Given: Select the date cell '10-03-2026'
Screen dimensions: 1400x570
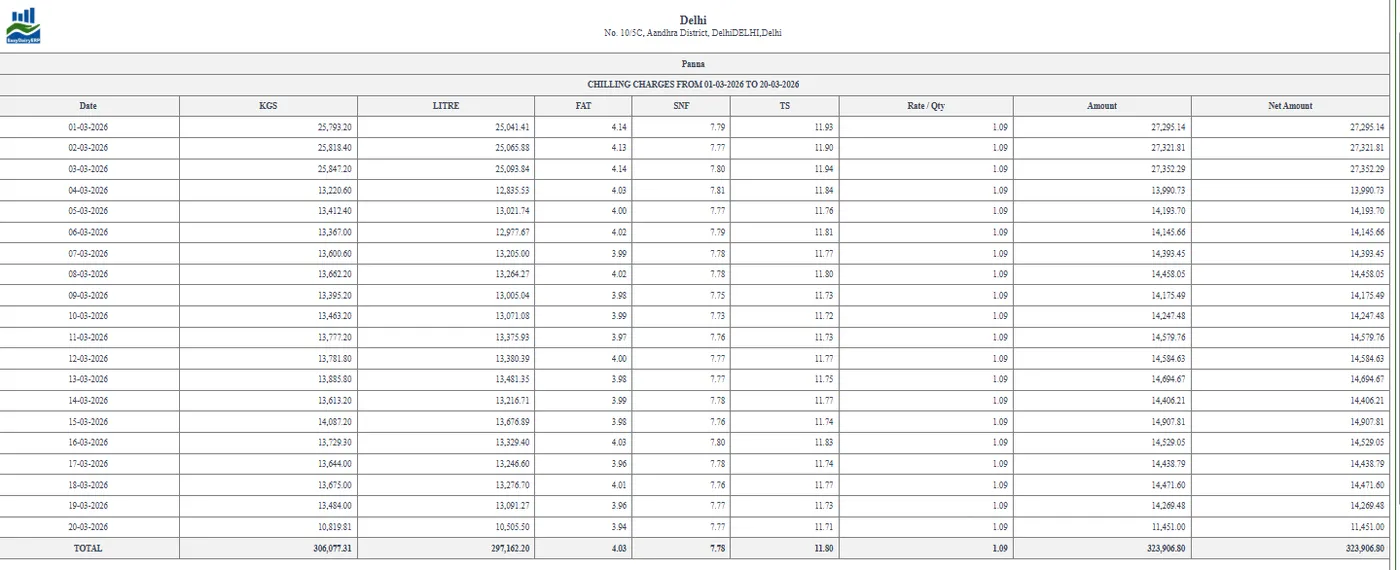Looking at the screenshot, I should coord(89,316).
